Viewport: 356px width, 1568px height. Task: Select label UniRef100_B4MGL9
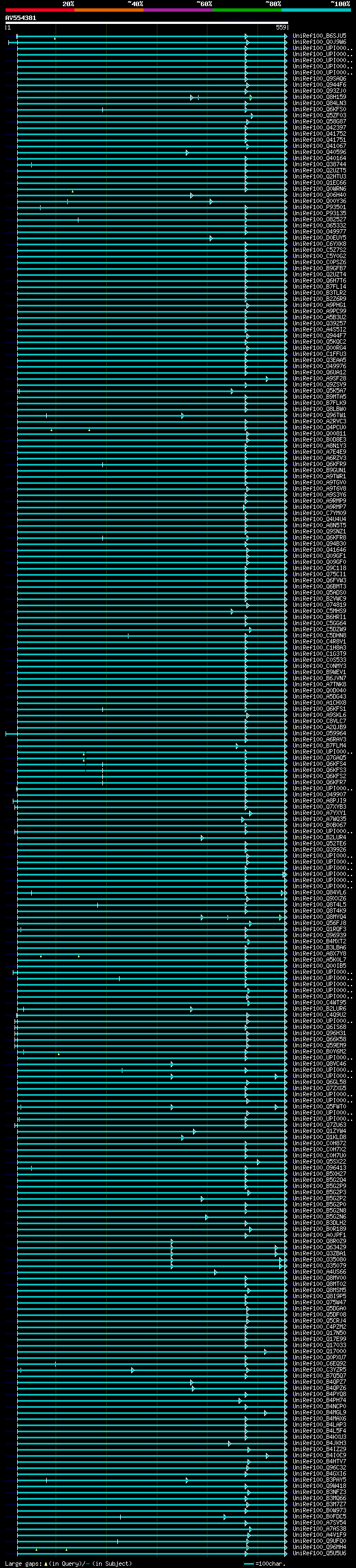tap(319, 1412)
